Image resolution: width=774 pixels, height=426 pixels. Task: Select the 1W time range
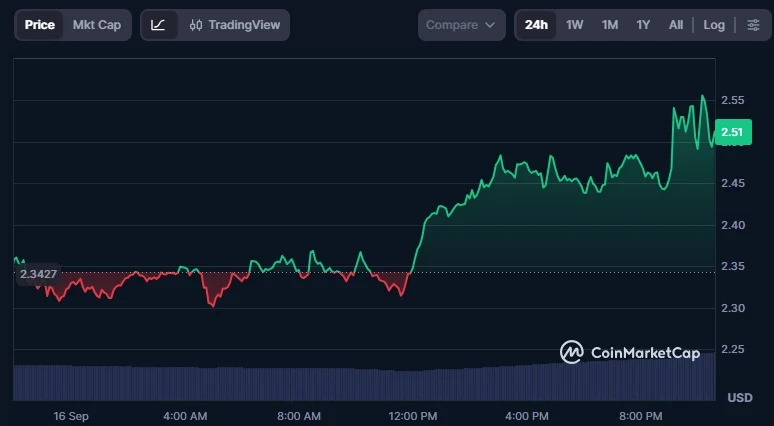(575, 25)
